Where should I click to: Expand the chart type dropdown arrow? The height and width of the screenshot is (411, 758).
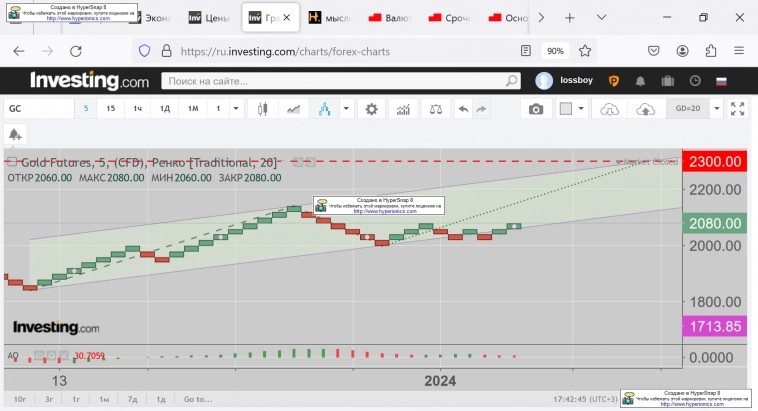pyautogui.click(x=346, y=108)
